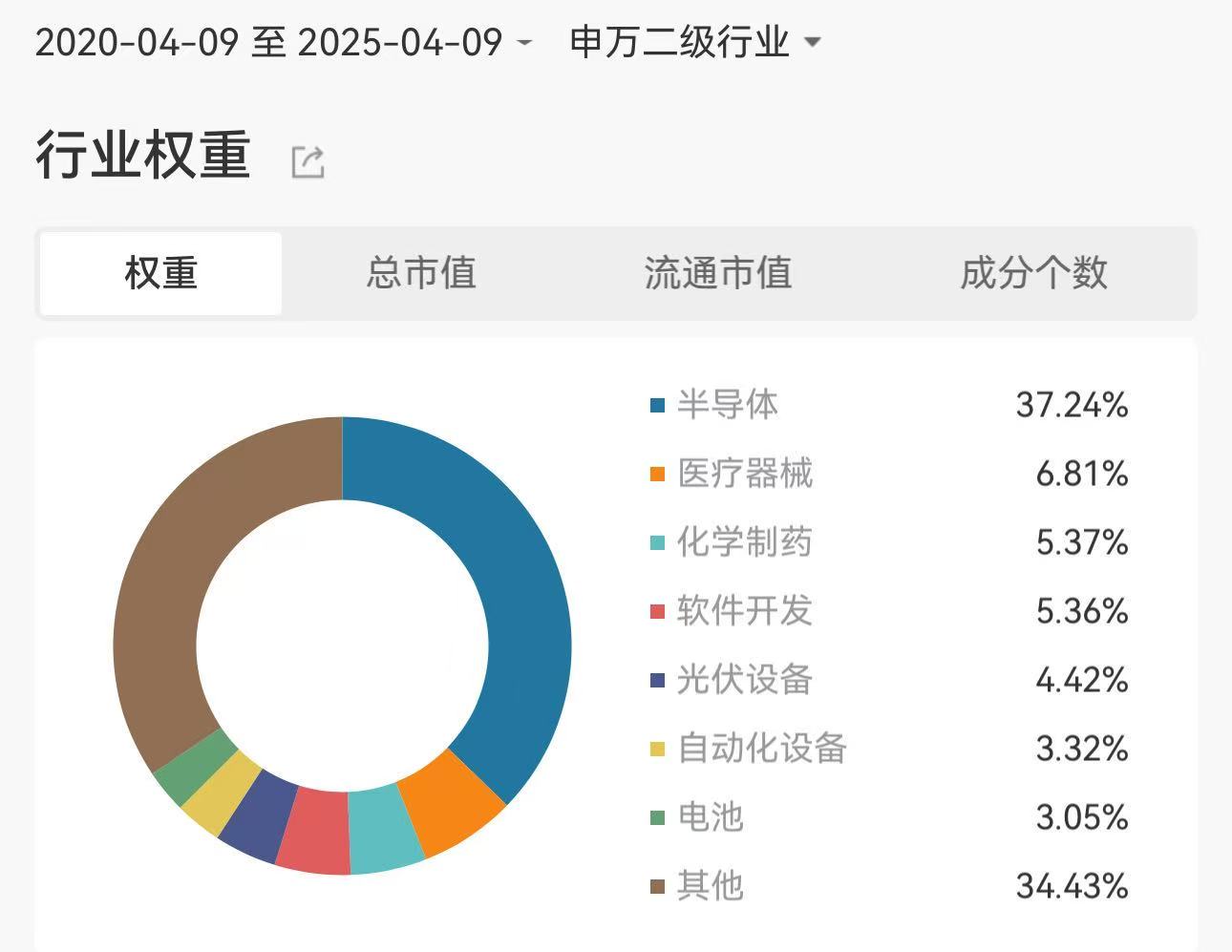Open the share icon beside 行业权重
Image resolution: width=1232 pixels, height=952 pixels.
click(x=308, y=161)
